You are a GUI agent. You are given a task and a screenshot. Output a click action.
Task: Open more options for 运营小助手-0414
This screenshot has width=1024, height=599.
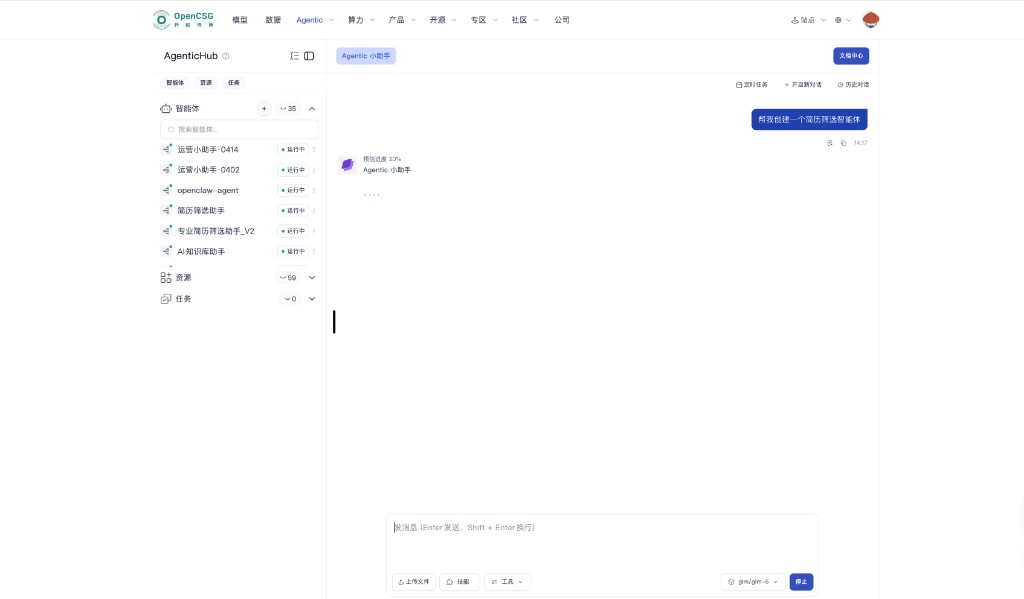pos(314,150)
